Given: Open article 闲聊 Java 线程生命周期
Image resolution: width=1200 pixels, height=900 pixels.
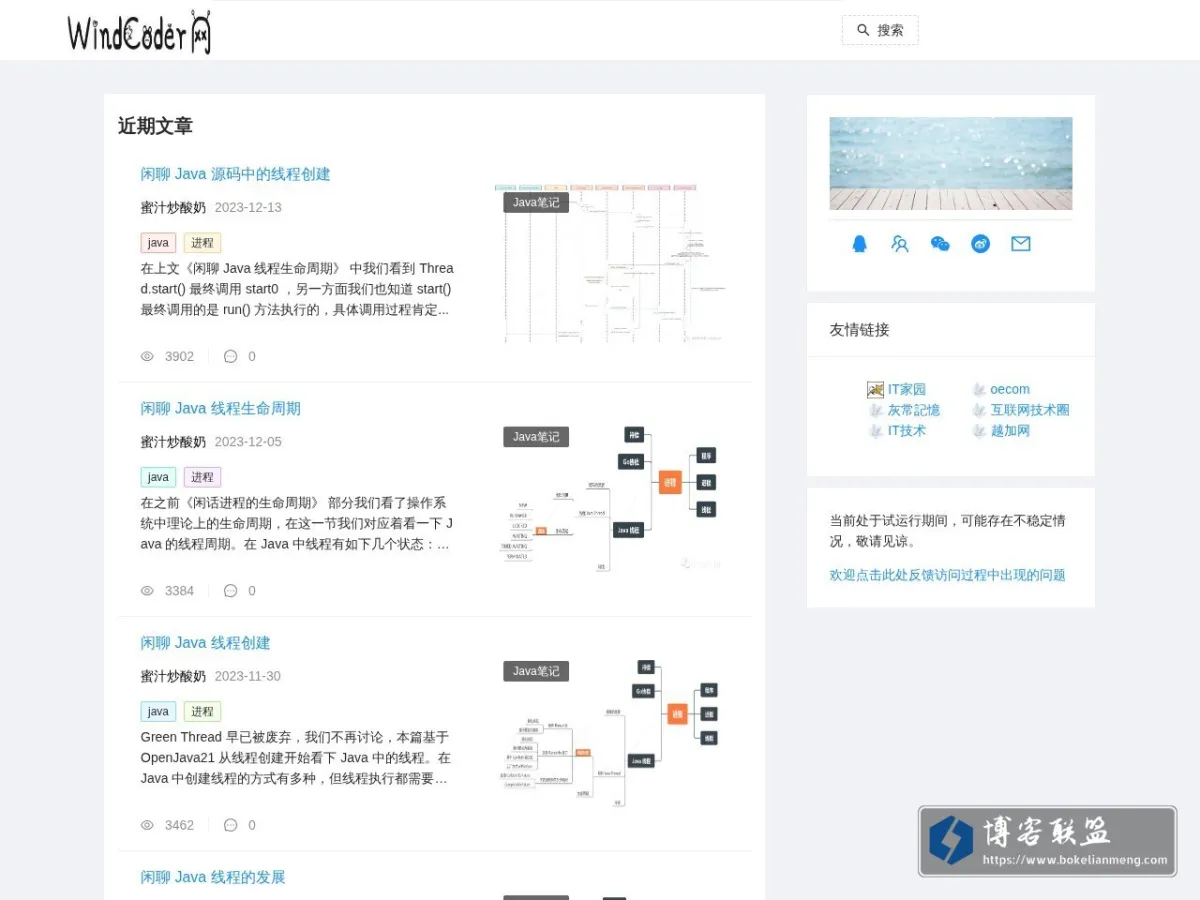Looking at the screenshot, I should tap(220, 408).
